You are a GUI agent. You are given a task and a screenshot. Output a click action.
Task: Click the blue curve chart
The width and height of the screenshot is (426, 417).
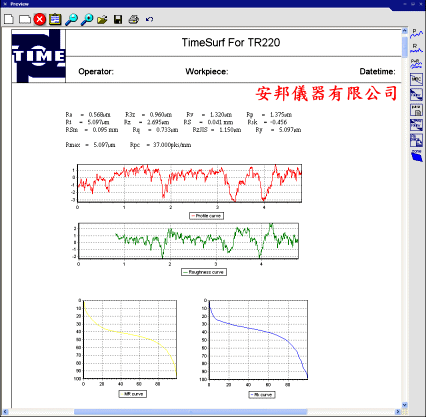[258, 340]
